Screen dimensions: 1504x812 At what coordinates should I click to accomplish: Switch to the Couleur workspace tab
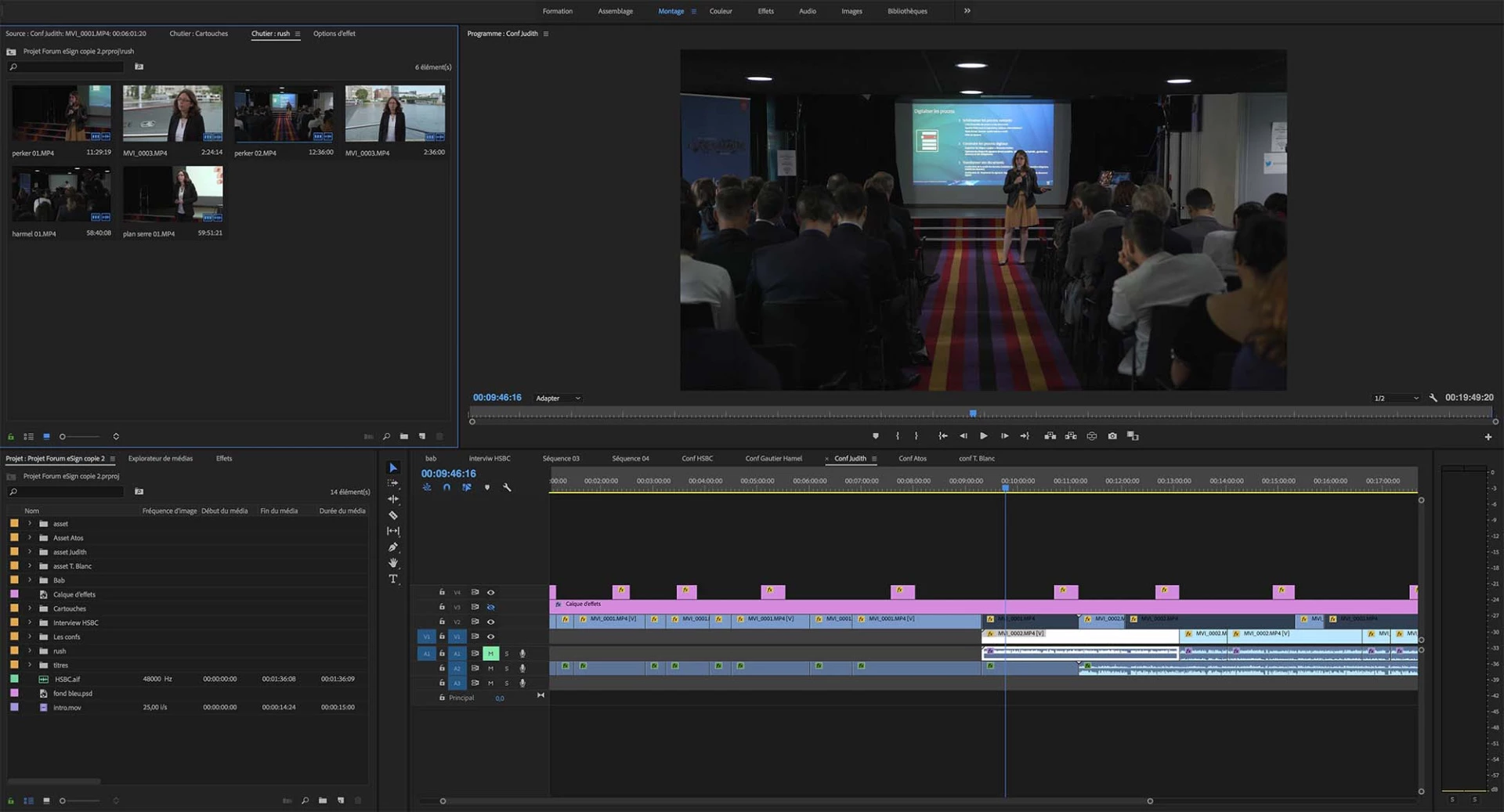tap(720, 11)
